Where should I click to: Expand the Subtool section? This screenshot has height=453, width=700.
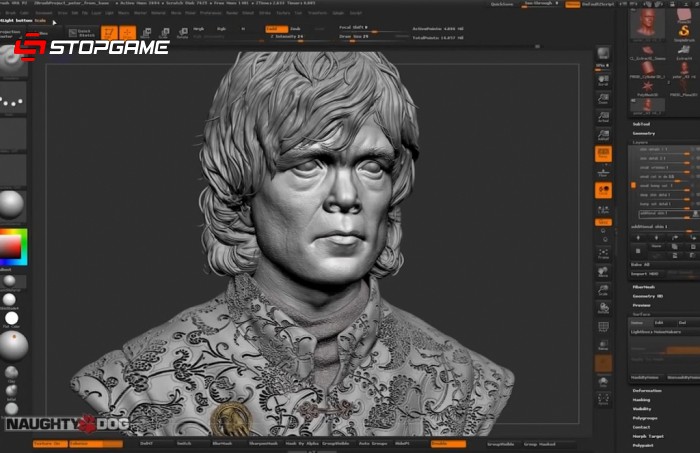point(642,124)
